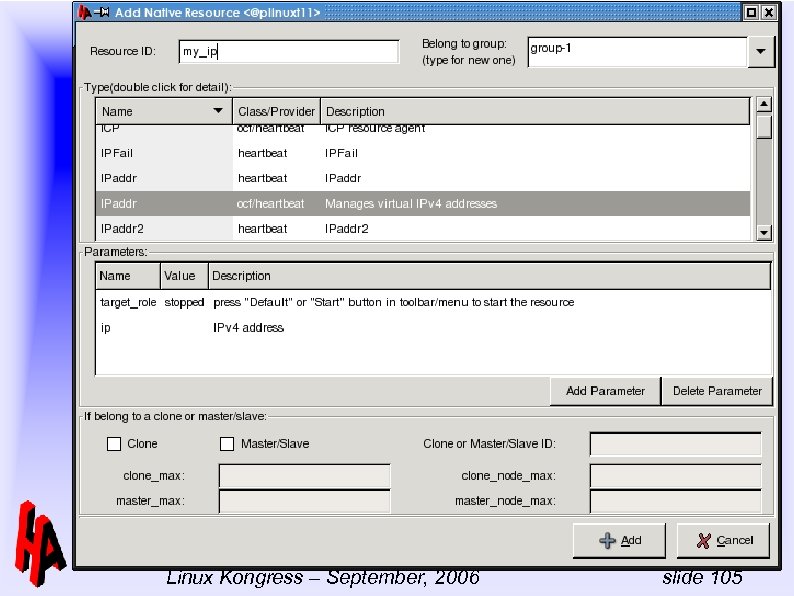The height and width of the screenshot is (596, 794).
Task: Click the Add Parameter button
Action: (x=605, y=391)
